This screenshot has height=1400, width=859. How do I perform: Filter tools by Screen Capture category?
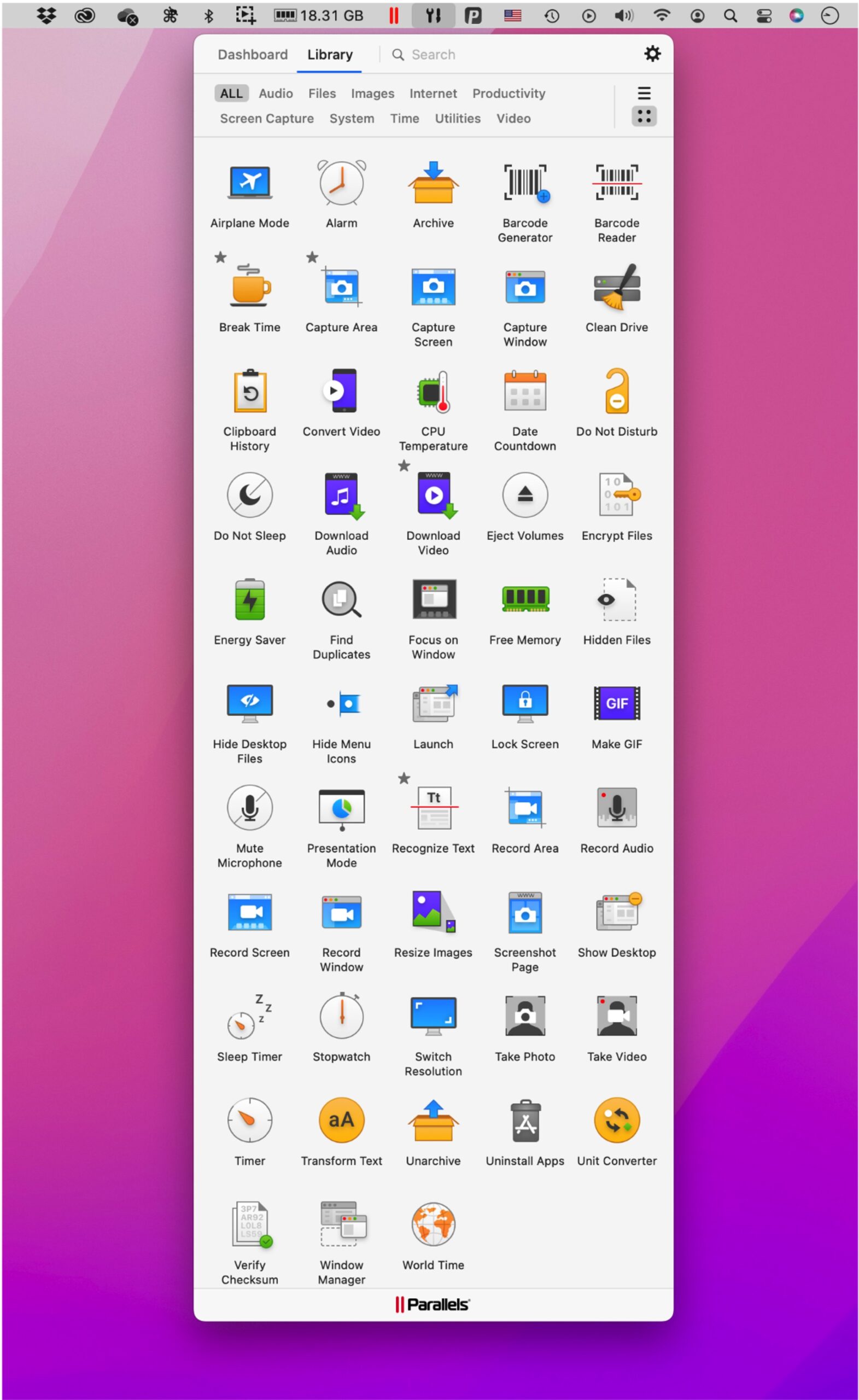[x=267, y=118]
